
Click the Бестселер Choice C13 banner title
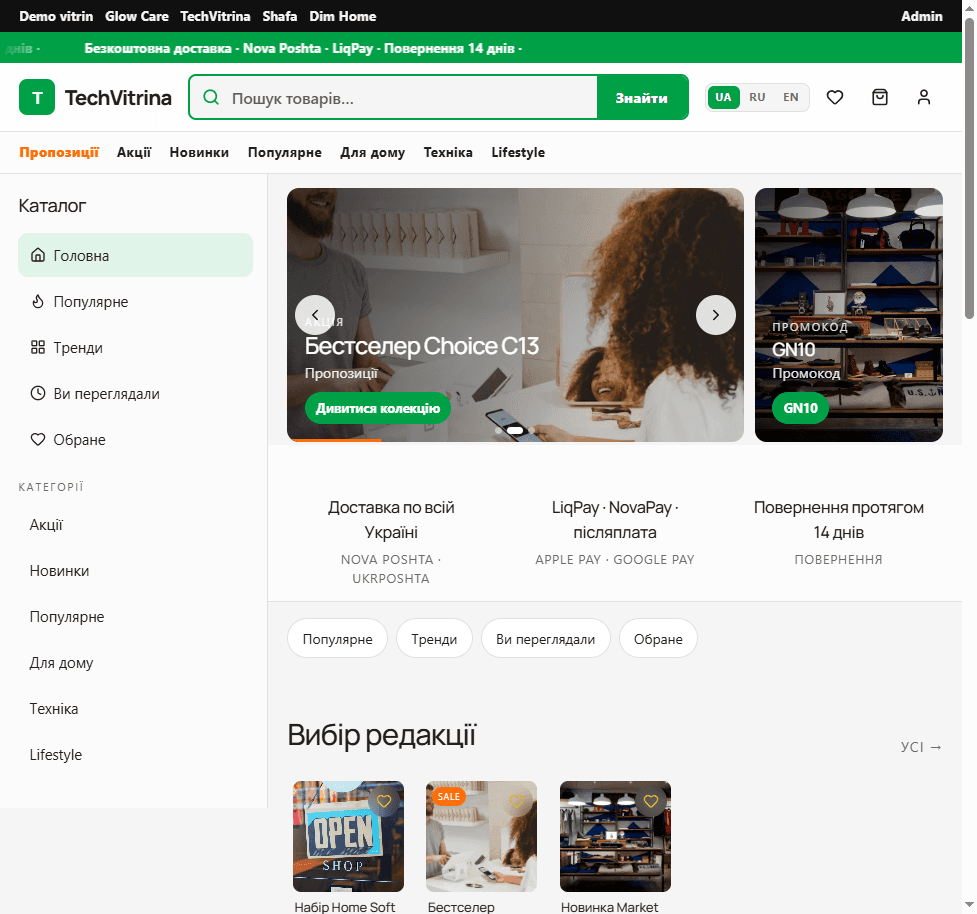pos(422,346)
